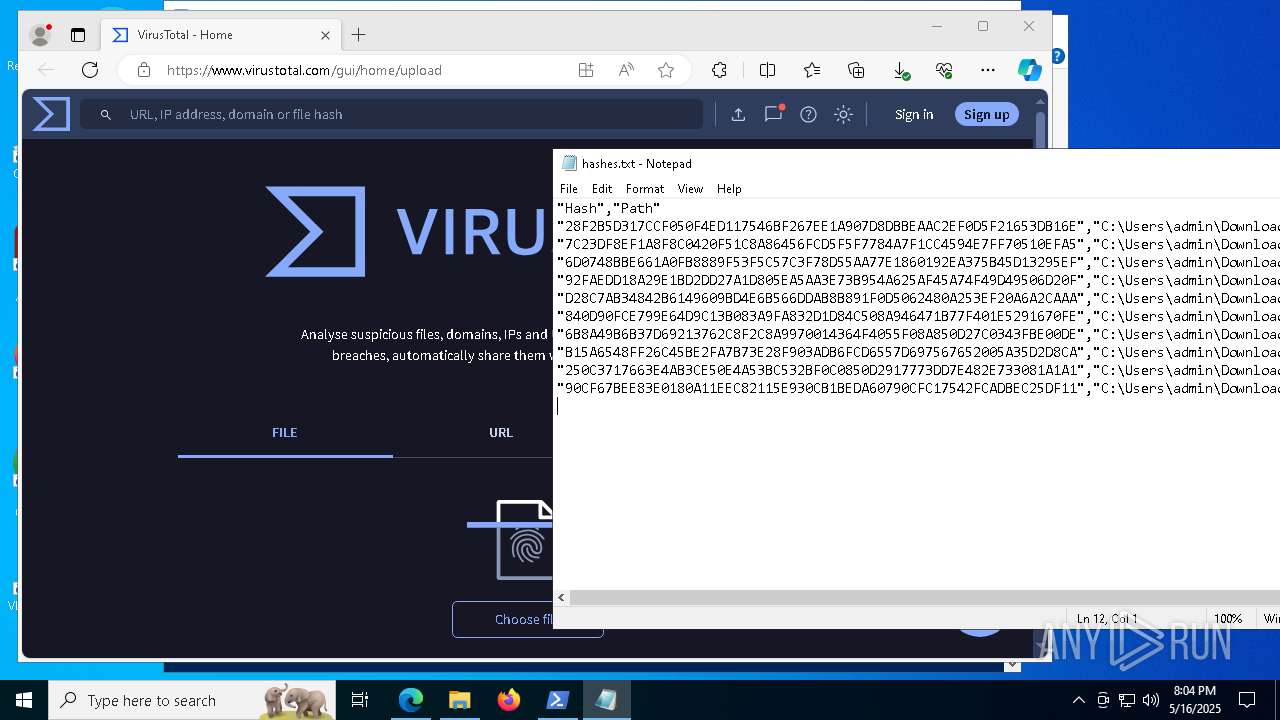Launch Firefox from the taskbar
Screen dimensions: 1280x720
click(x=509, y=700)
